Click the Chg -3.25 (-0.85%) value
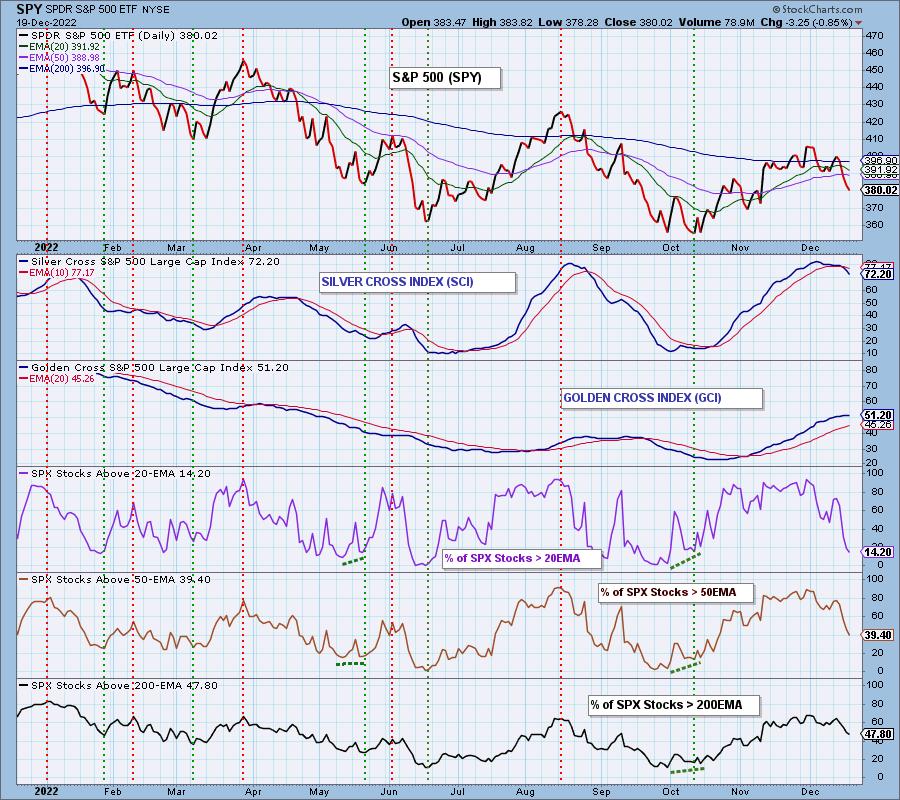The image size is (900, 800). (806, 22)
